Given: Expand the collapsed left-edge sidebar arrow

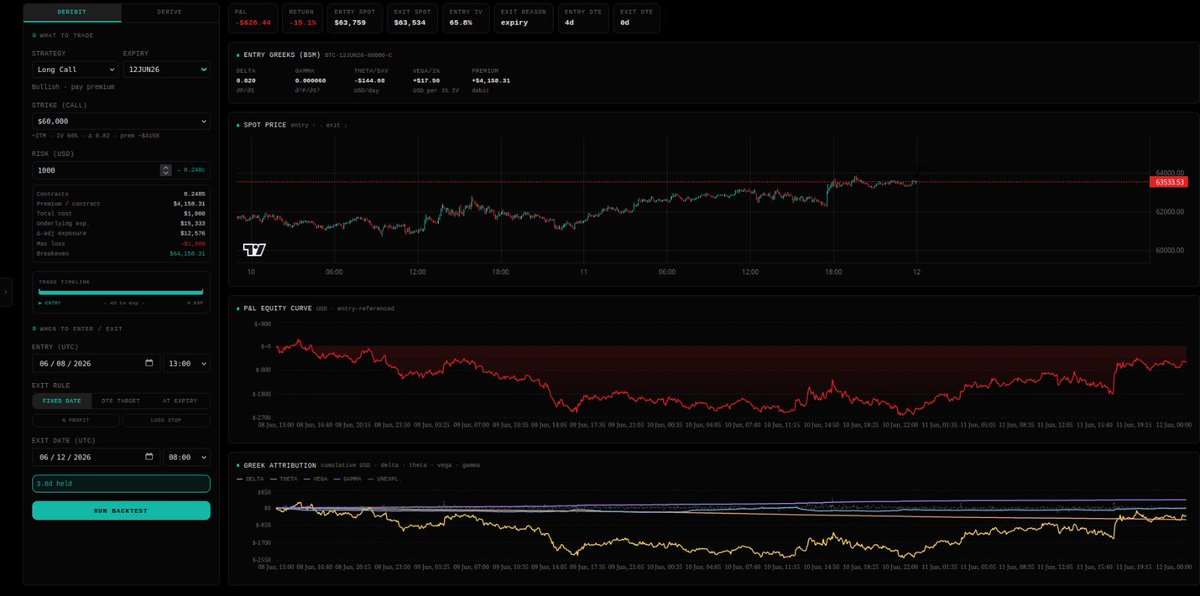Looking at the screenshot, I should tap(4, 292).
